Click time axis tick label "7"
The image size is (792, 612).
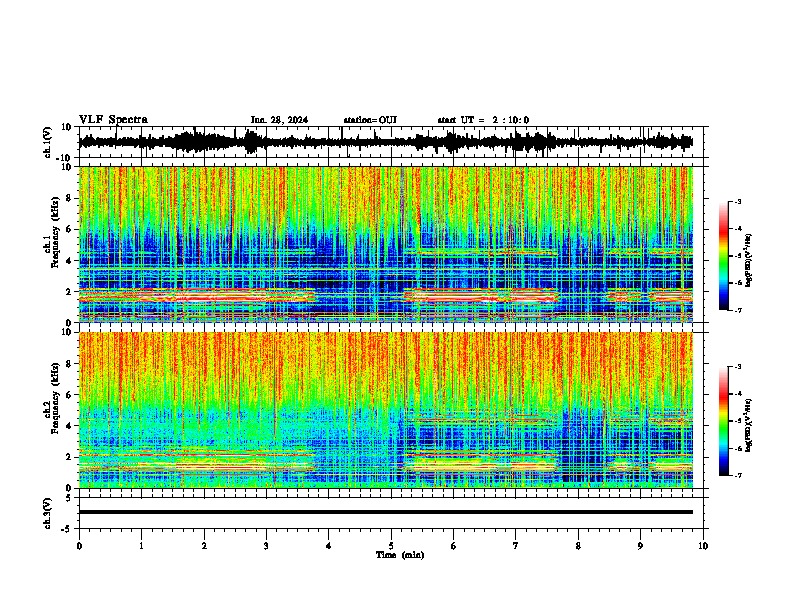pos(516,546)
